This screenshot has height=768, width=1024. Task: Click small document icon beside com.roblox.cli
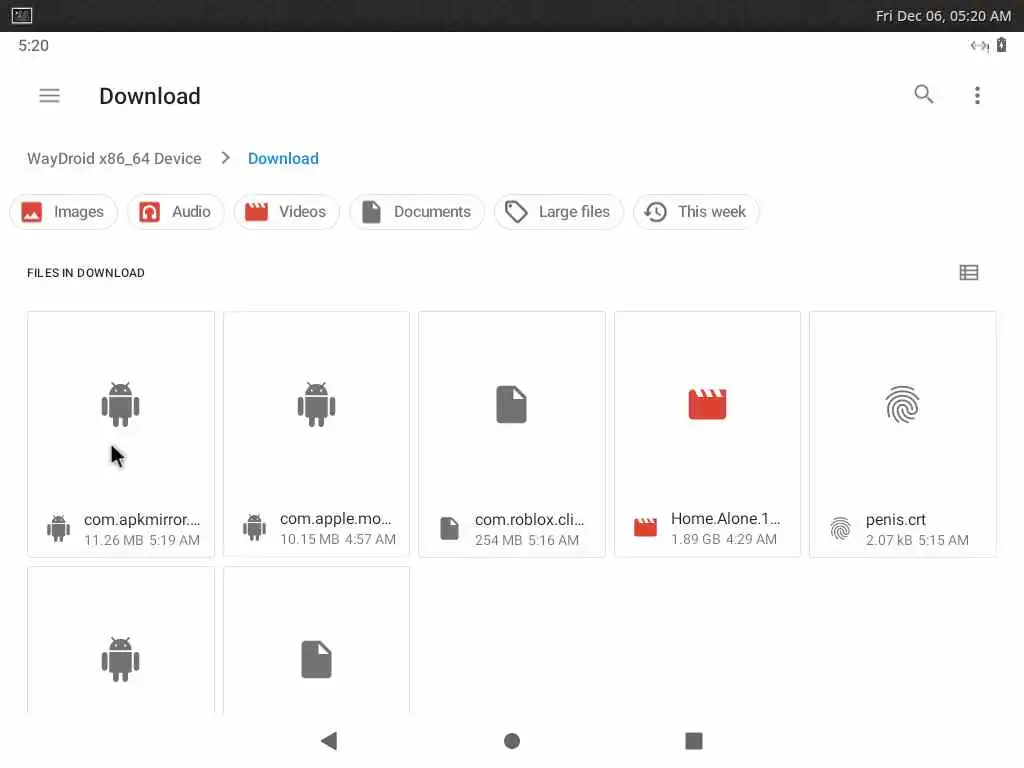[x=449, y=528]
